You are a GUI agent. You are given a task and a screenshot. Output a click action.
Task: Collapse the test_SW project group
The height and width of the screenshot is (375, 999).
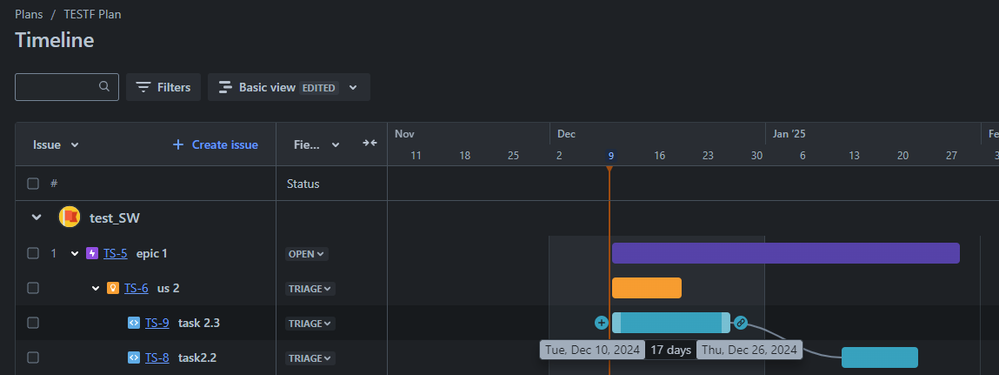37,218
